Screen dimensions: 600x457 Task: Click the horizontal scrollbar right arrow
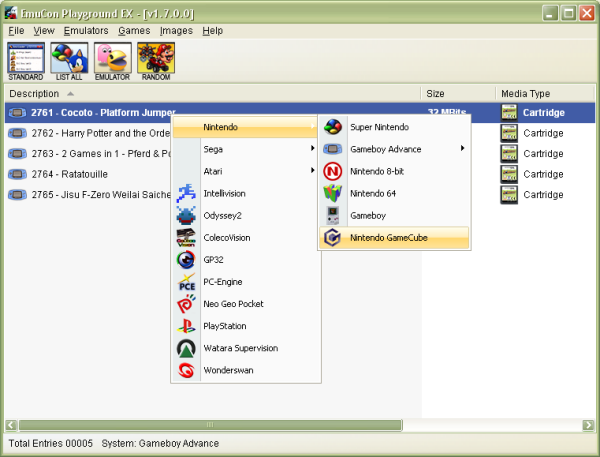[588, 425]
